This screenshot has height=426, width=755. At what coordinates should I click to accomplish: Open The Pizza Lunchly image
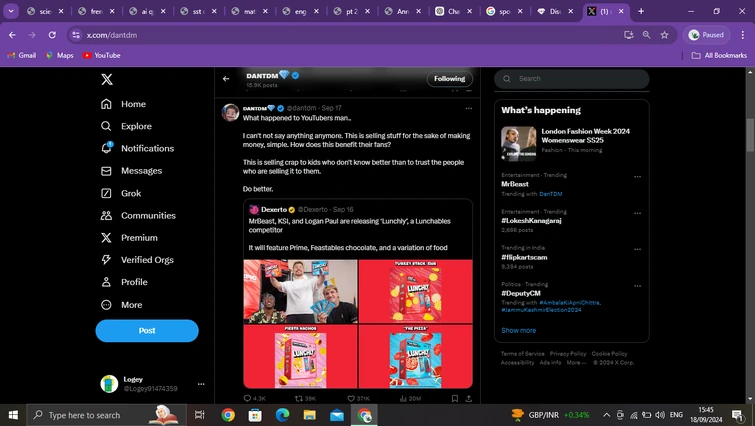tap(416, 356)
